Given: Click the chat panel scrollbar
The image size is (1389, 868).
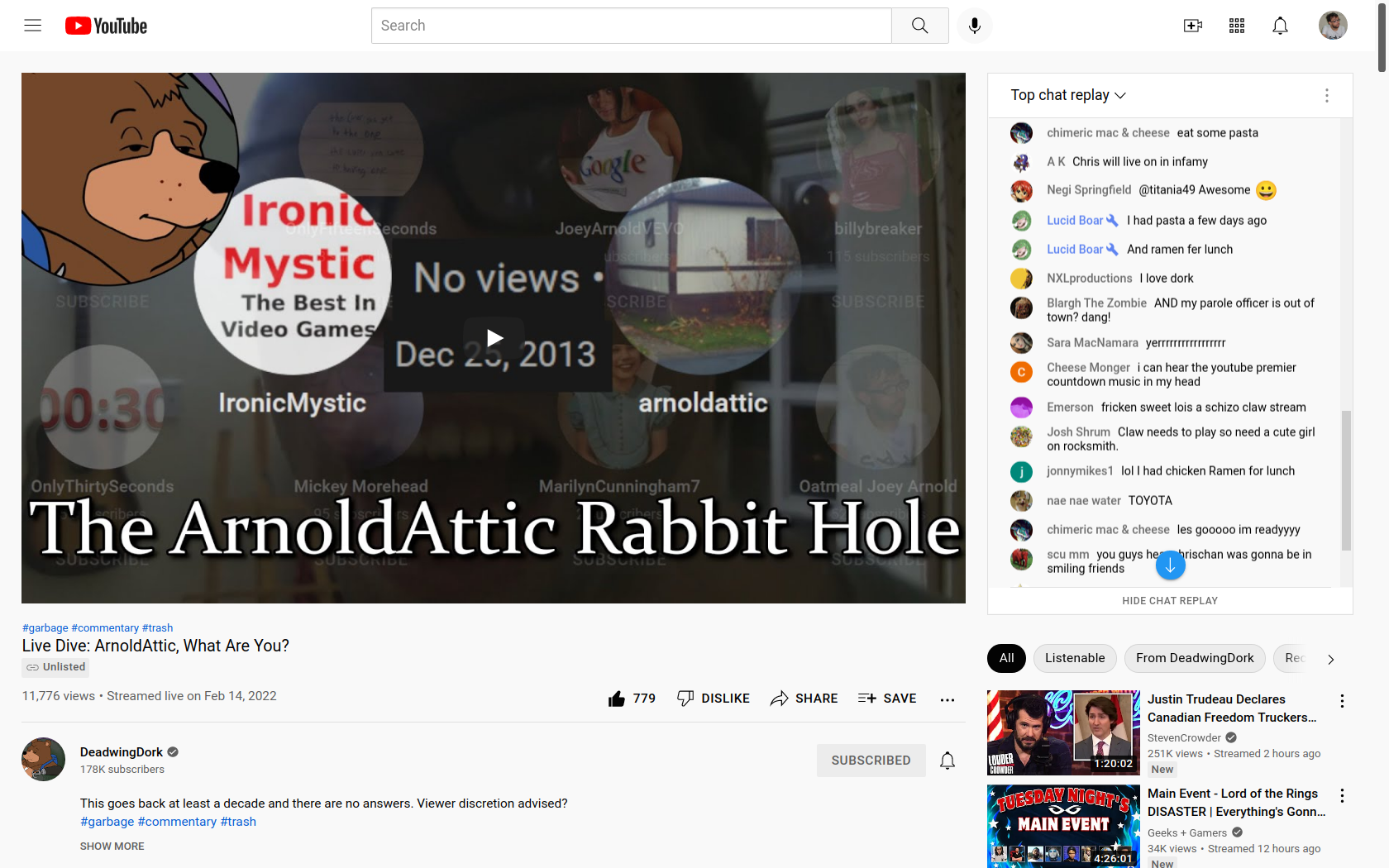Looking at the screenshot, I should (1346, 479).
